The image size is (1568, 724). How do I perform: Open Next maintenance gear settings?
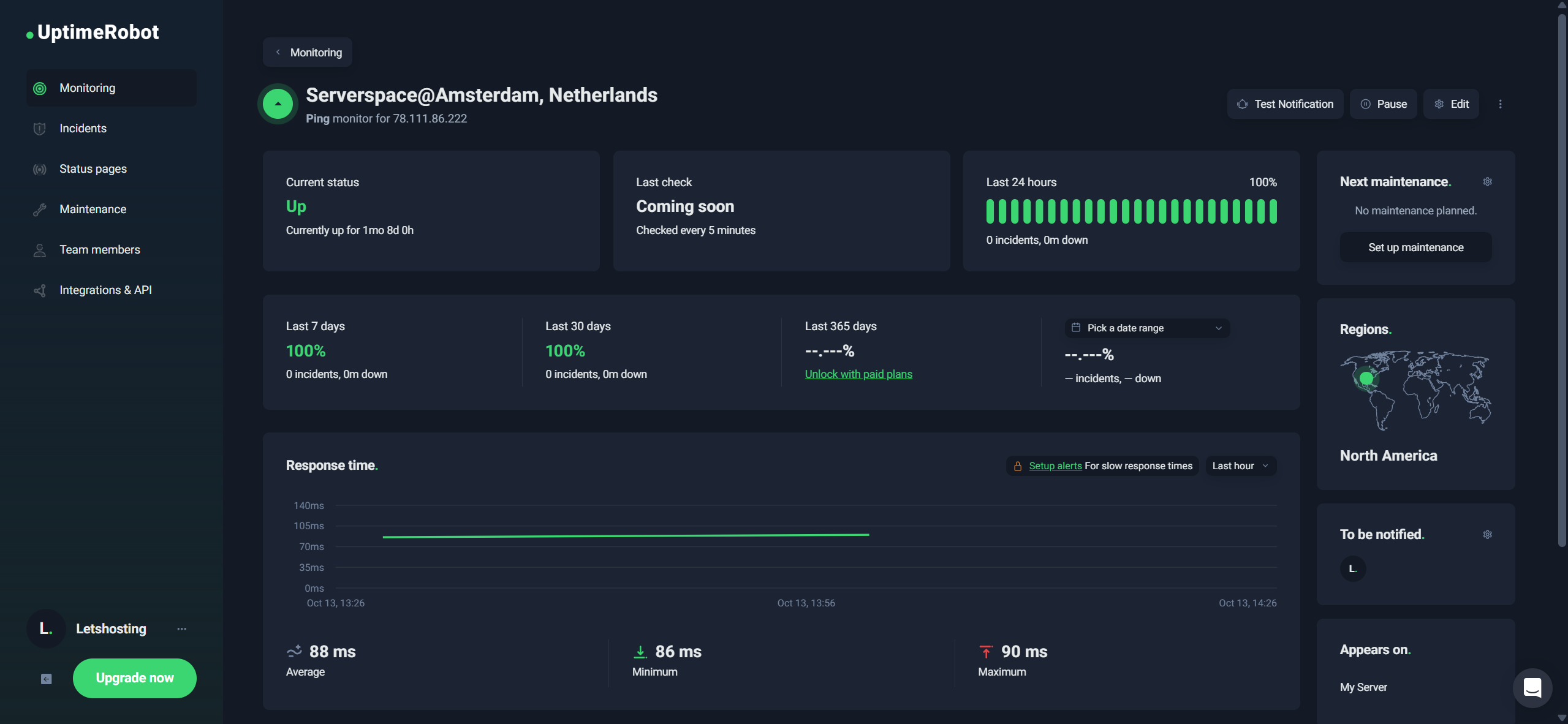pos(1487,182)
